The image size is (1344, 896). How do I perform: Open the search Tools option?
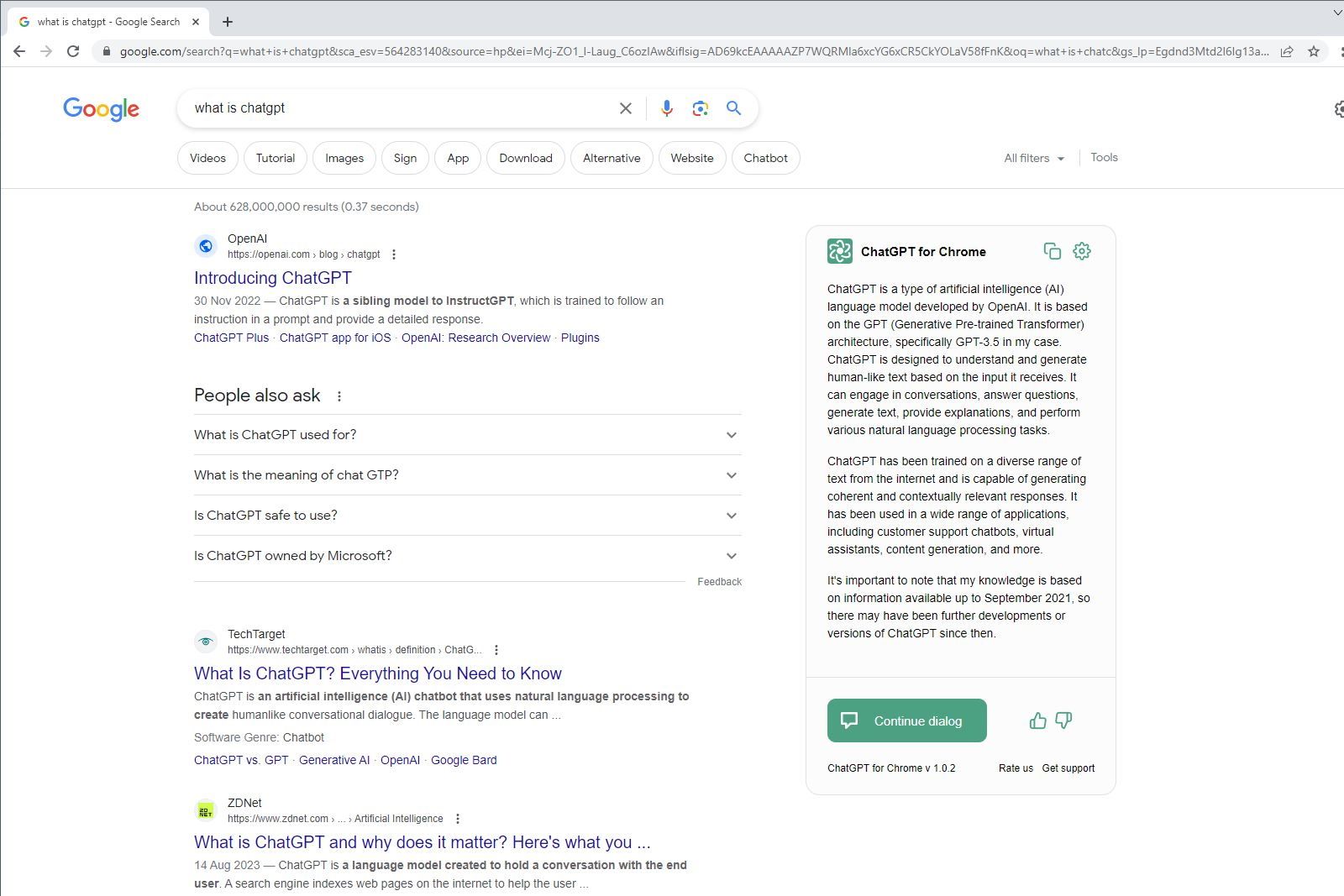point(1104,158)
